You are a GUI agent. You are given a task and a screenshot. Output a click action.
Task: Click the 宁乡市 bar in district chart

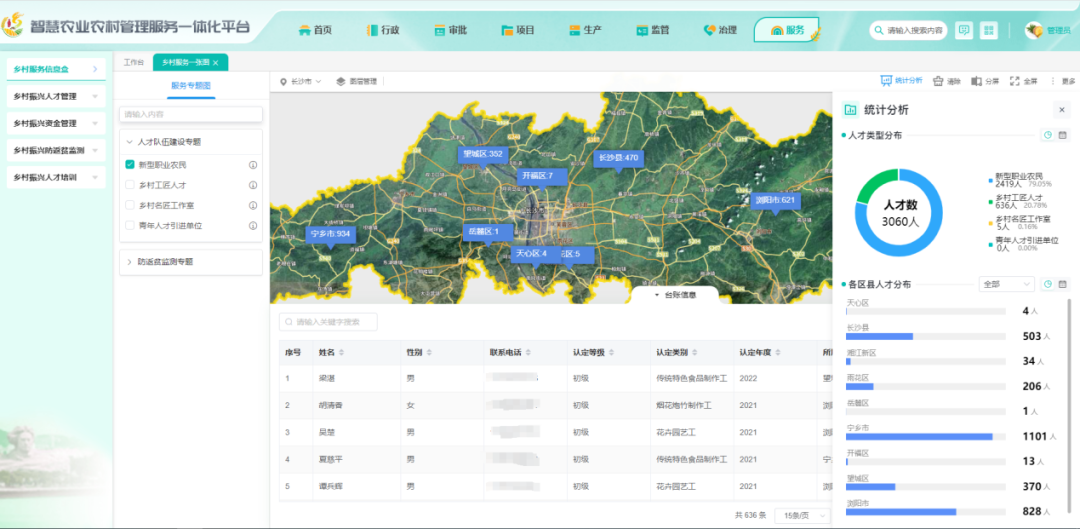tap(920, 436)
